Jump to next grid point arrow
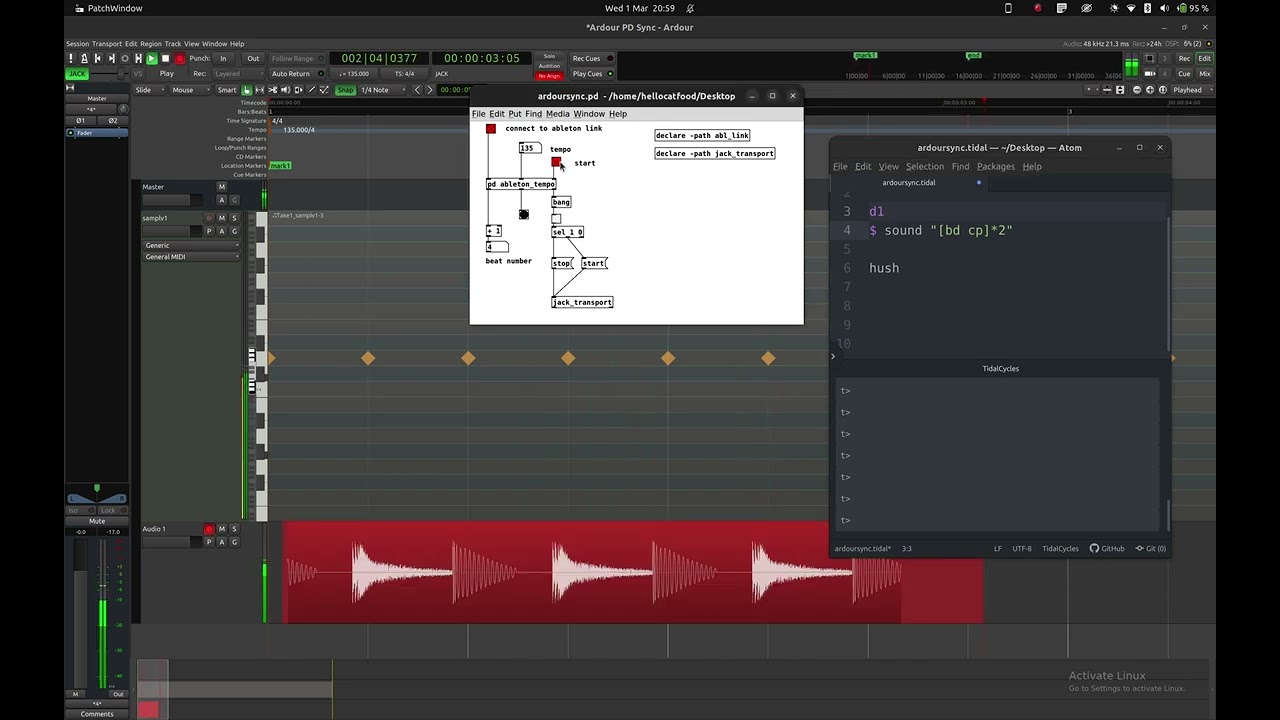This screenshot has width=1280, height=720. click(430, 90)
